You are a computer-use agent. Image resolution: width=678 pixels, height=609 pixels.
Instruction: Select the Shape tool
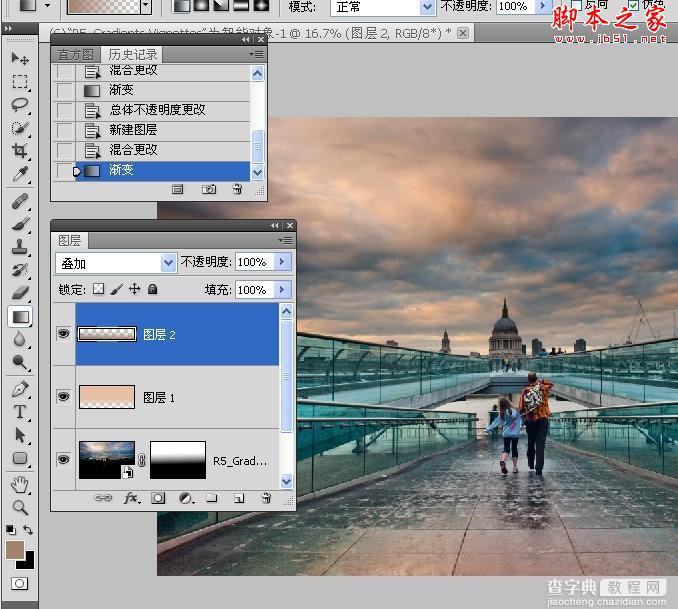tap(20, 458)
